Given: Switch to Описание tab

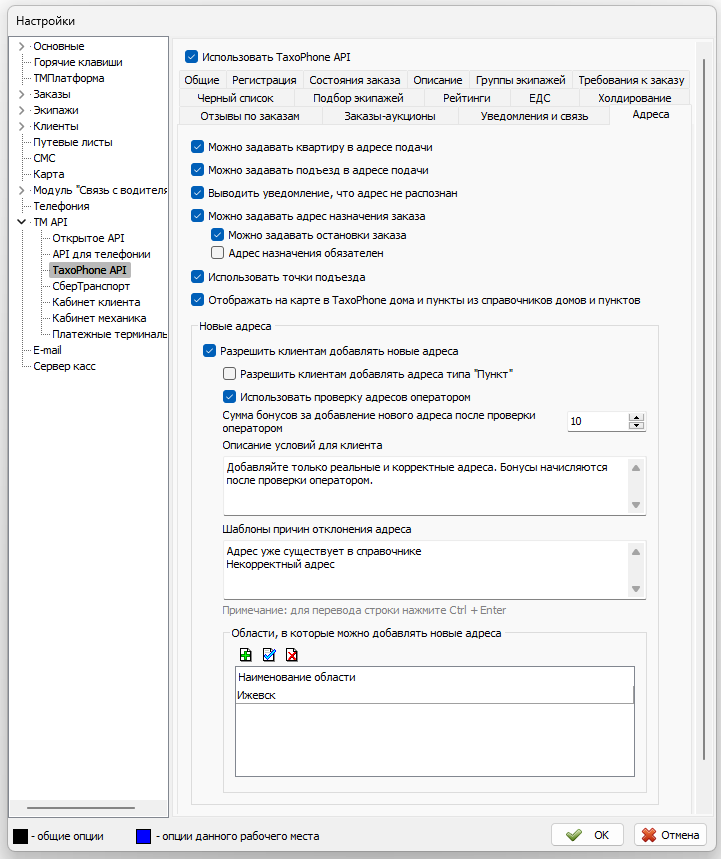Looking at the screenshot, I should point(438,80).
